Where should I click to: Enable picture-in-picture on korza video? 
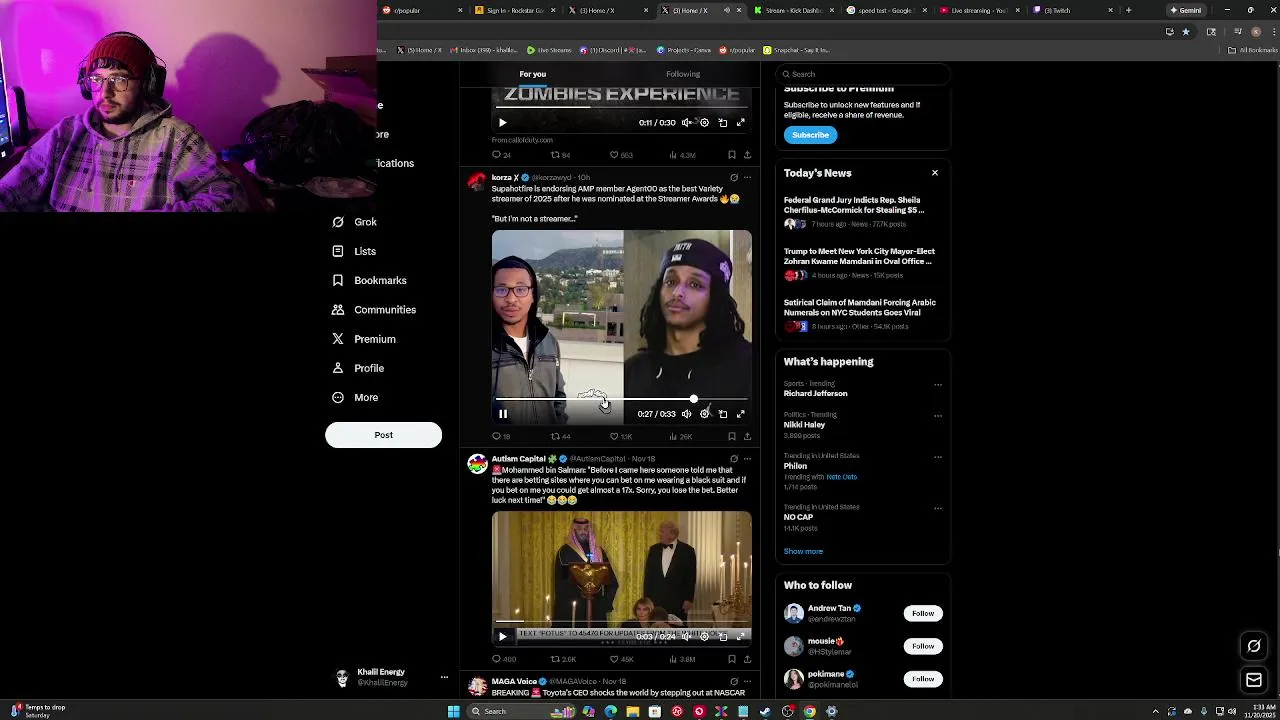coord(723,414)
